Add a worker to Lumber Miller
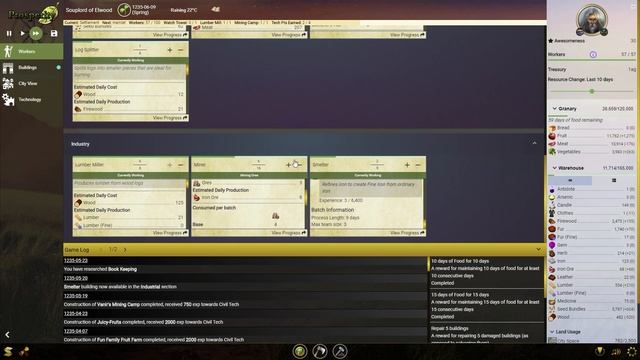Viewport: 640px width, 360px height. tap(170, 165)
